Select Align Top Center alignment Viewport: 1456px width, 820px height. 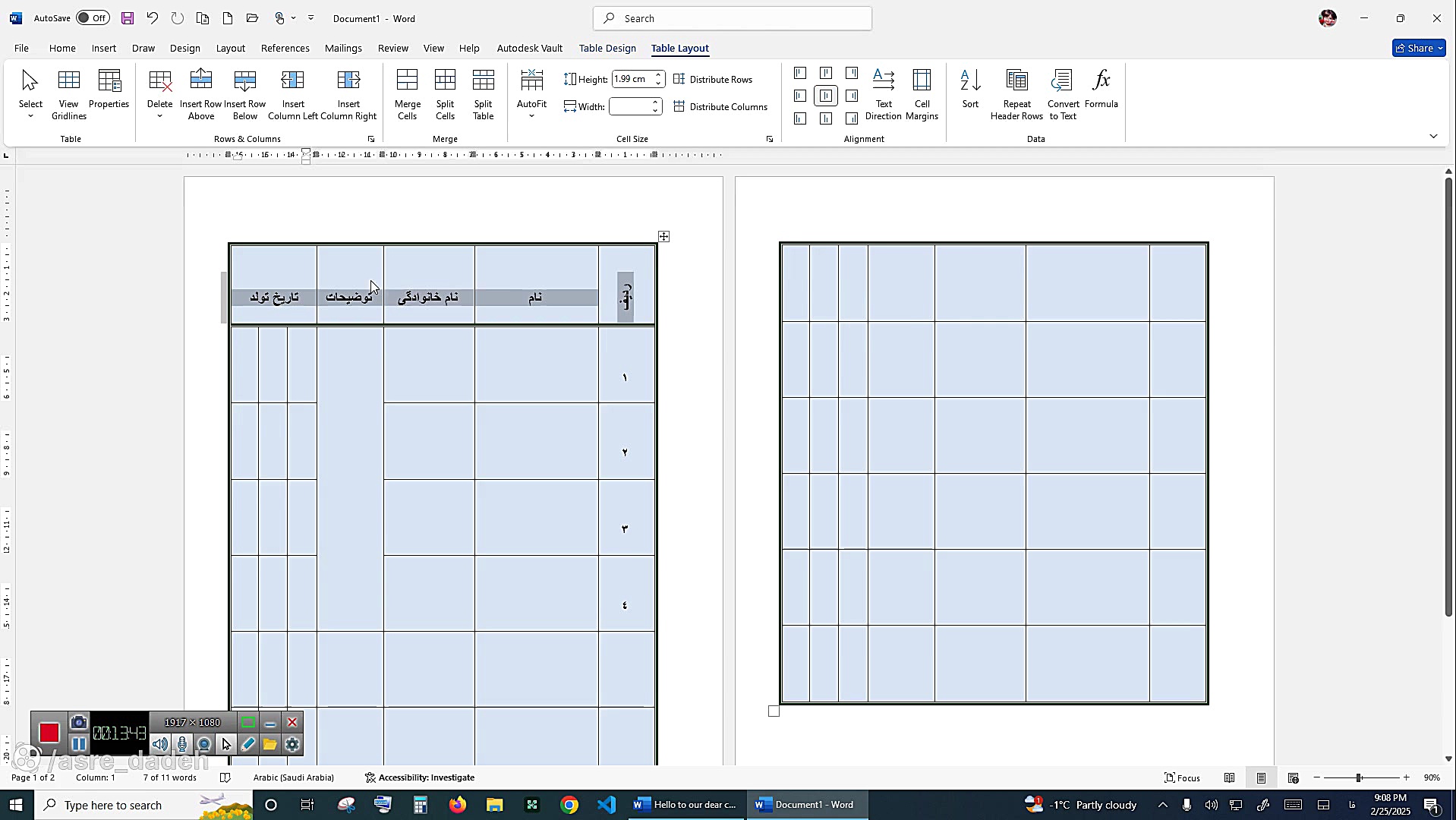(826, 73)
